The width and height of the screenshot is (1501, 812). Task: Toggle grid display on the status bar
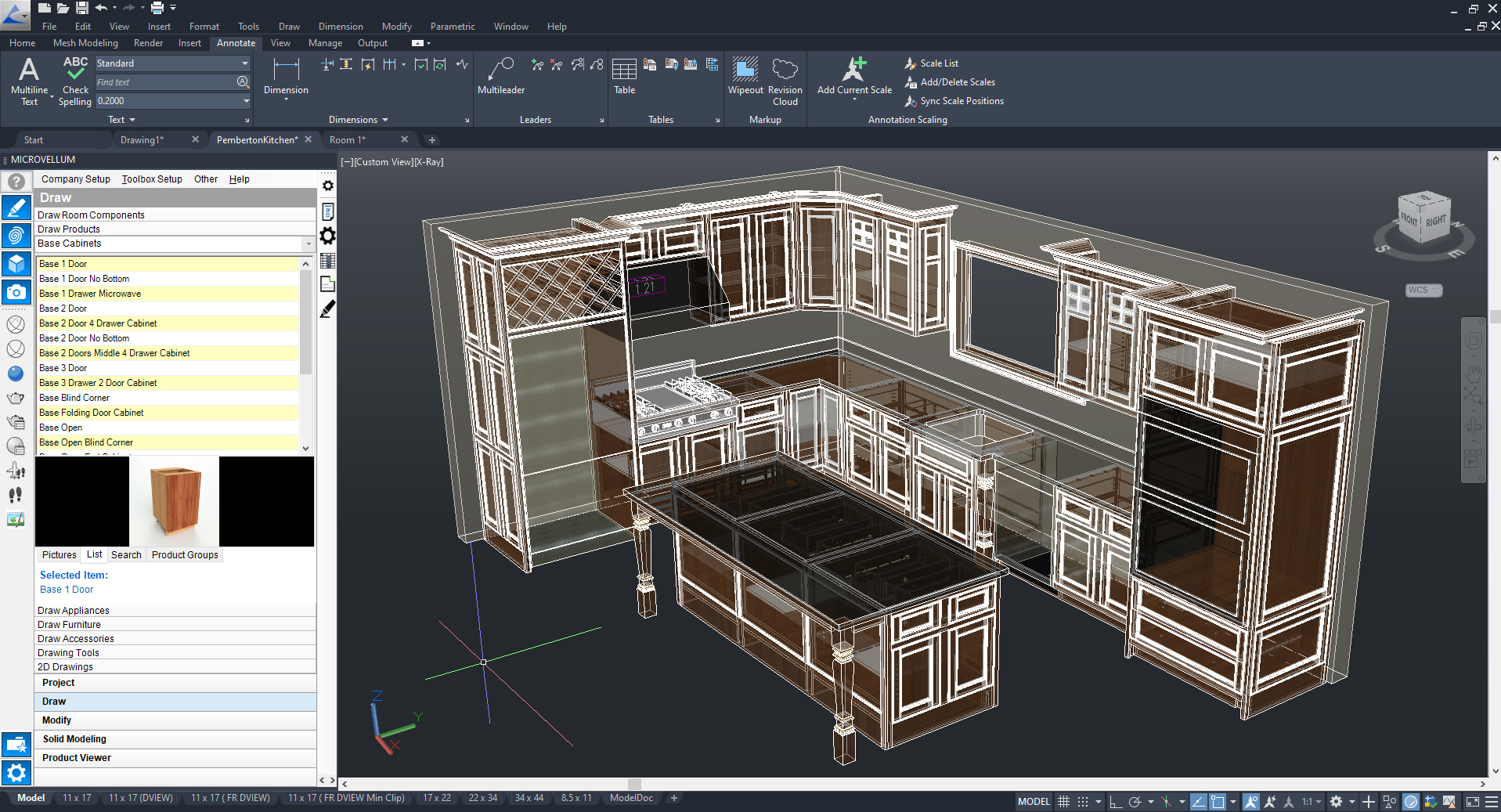click(1063, 801)
